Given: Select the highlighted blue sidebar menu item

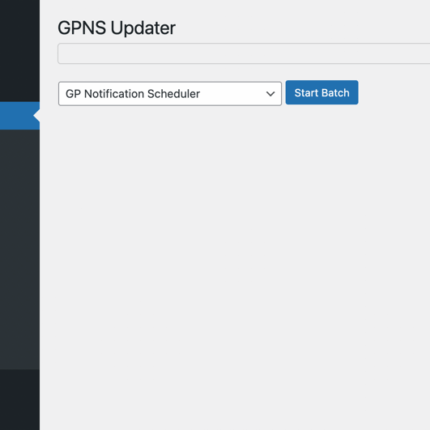Looking at the screenshot, I should tap(20, 116).
